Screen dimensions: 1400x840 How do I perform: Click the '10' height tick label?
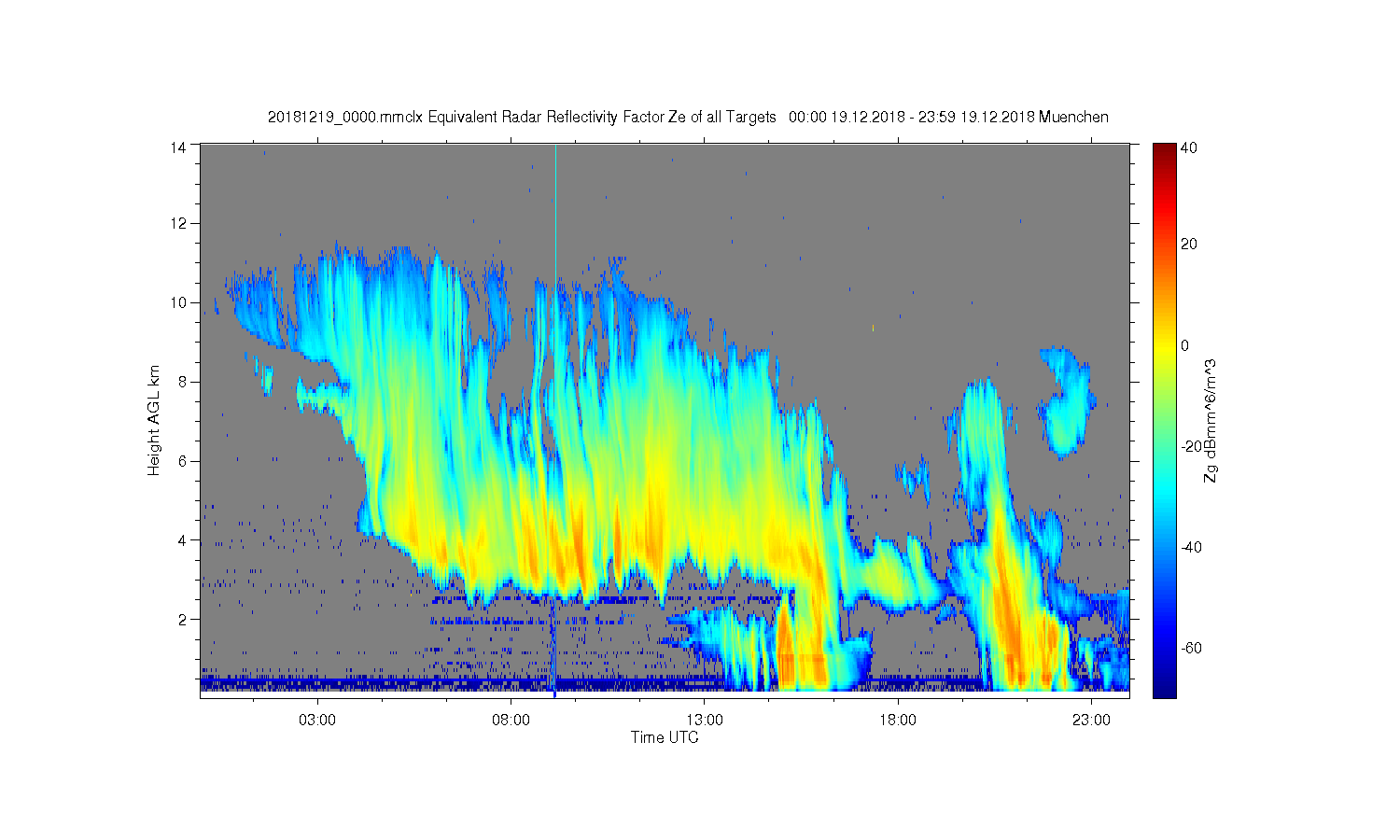pyautogui.click(x=179, y=302)
